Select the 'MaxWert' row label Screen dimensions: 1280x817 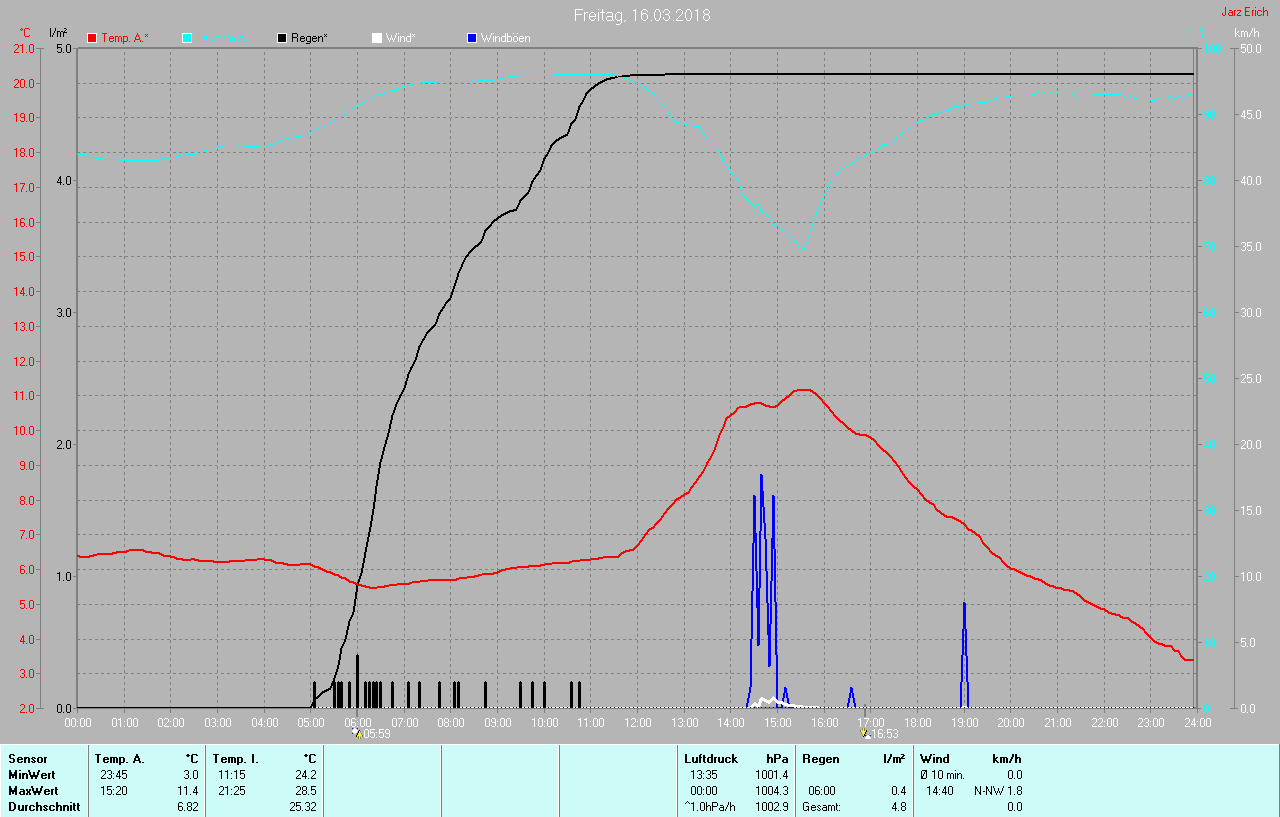33,791
